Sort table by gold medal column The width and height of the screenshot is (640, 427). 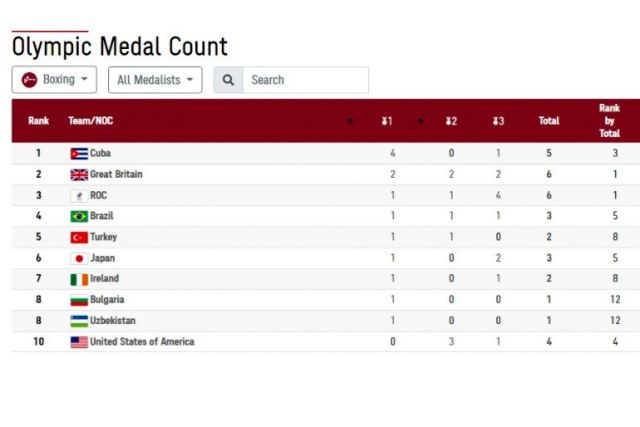tap(387, 121)
